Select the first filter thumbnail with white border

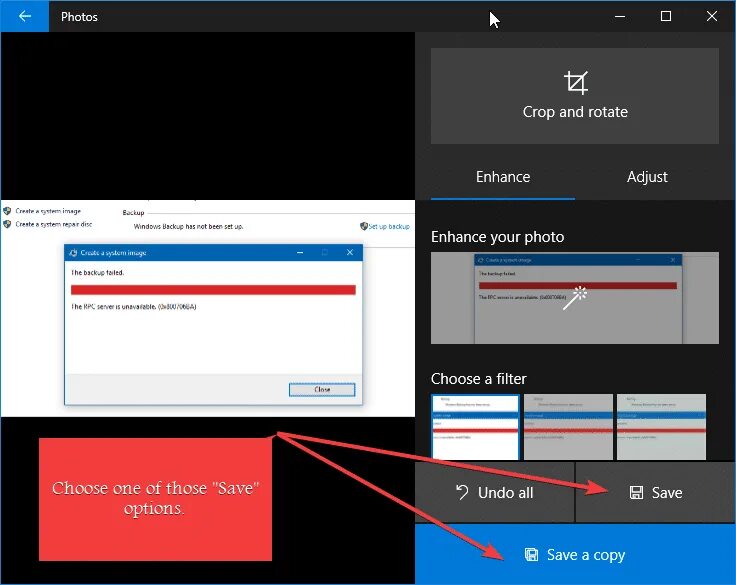click(x=475, y=427)
